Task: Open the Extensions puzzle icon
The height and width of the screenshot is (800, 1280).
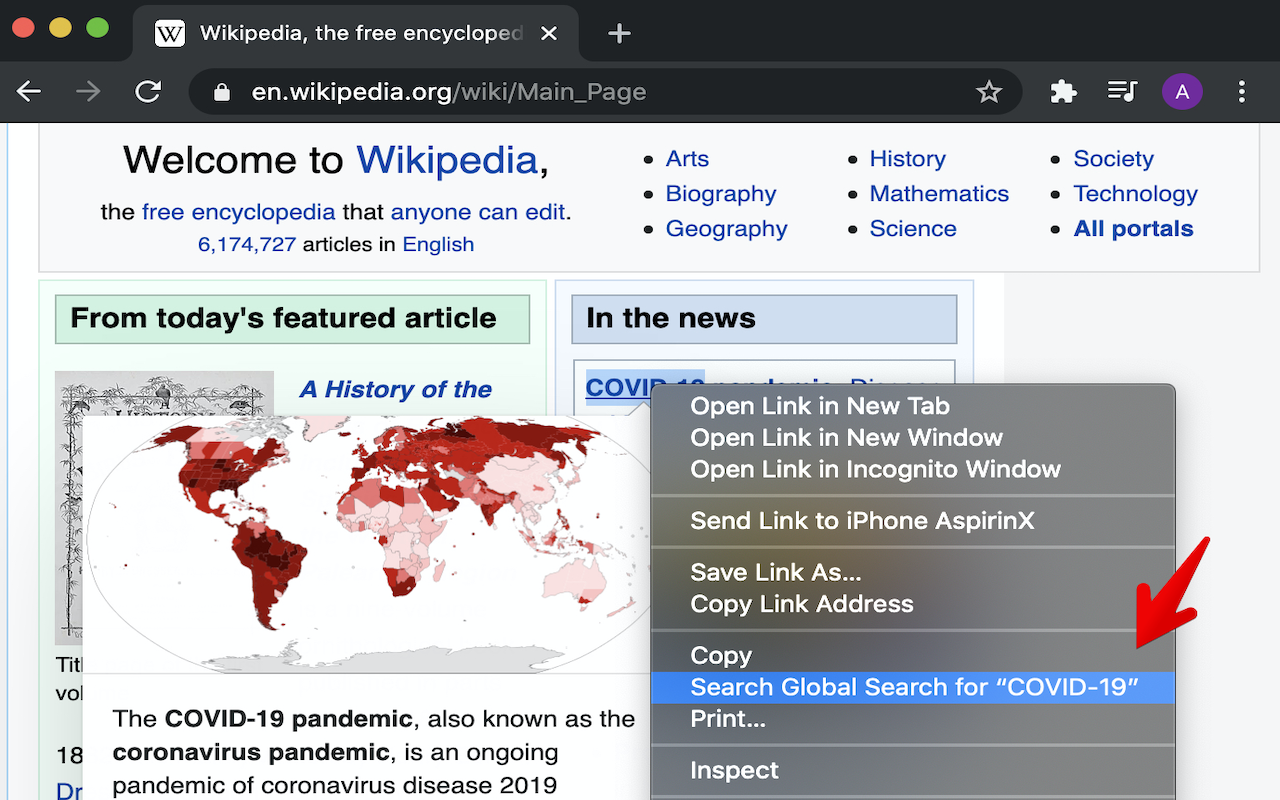Action: coord(1063,92)
